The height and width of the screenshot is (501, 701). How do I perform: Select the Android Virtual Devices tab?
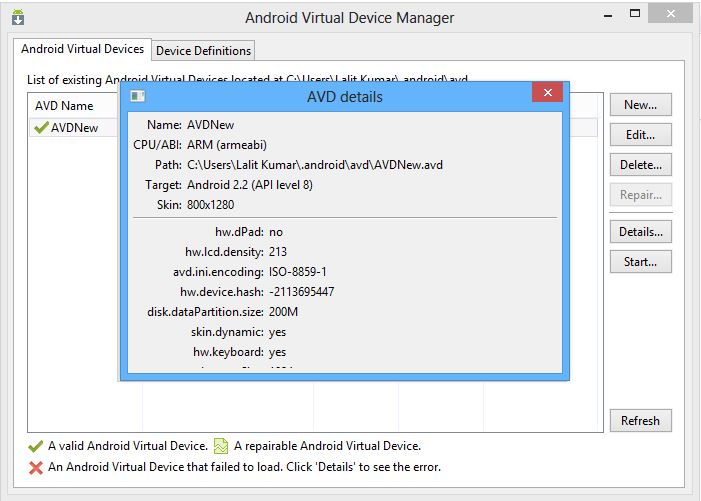pyautogui.click(x=83, y=49)
